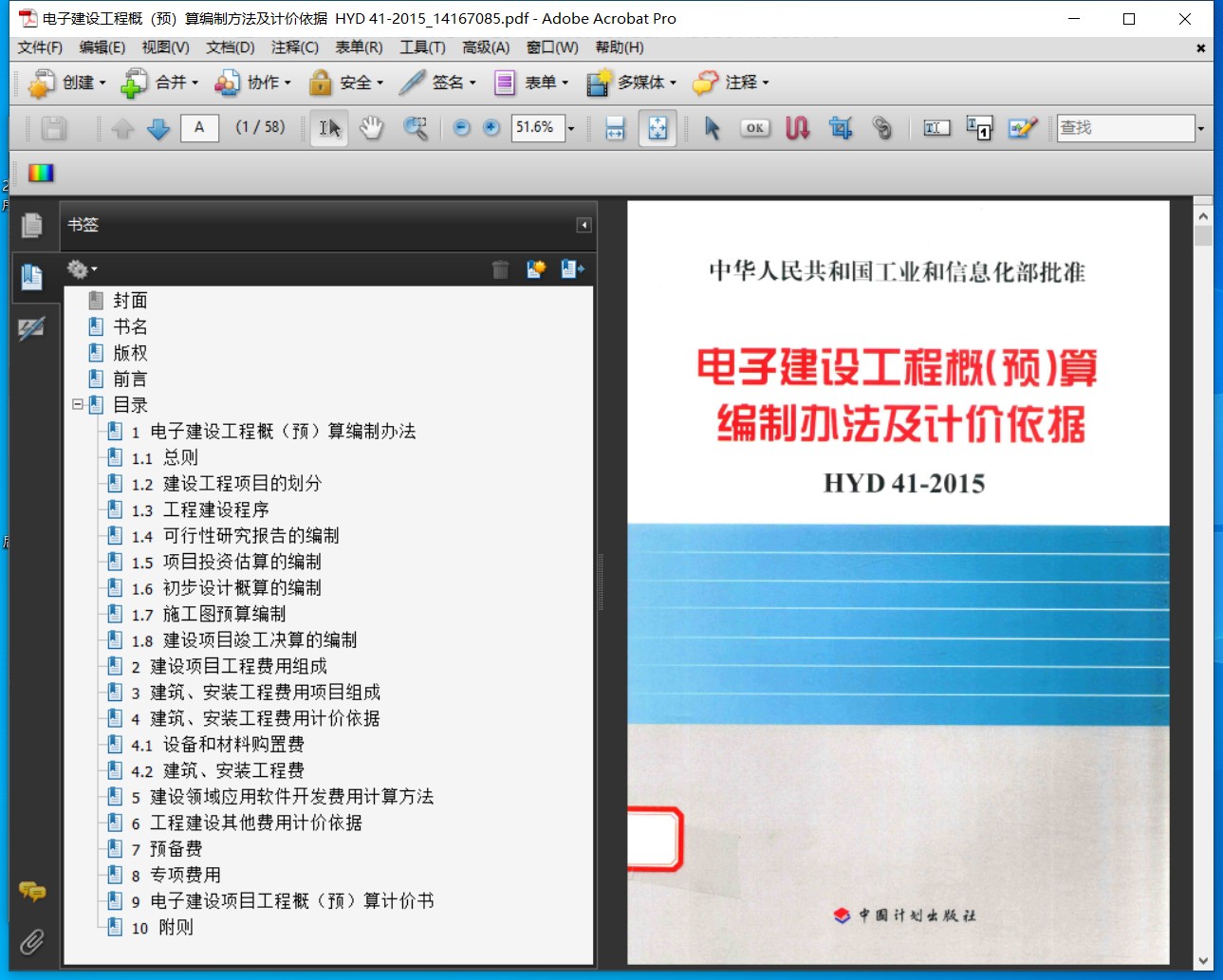Click the zoom out minus button
The image size is (1223, 980).
[x=461, y=128]
